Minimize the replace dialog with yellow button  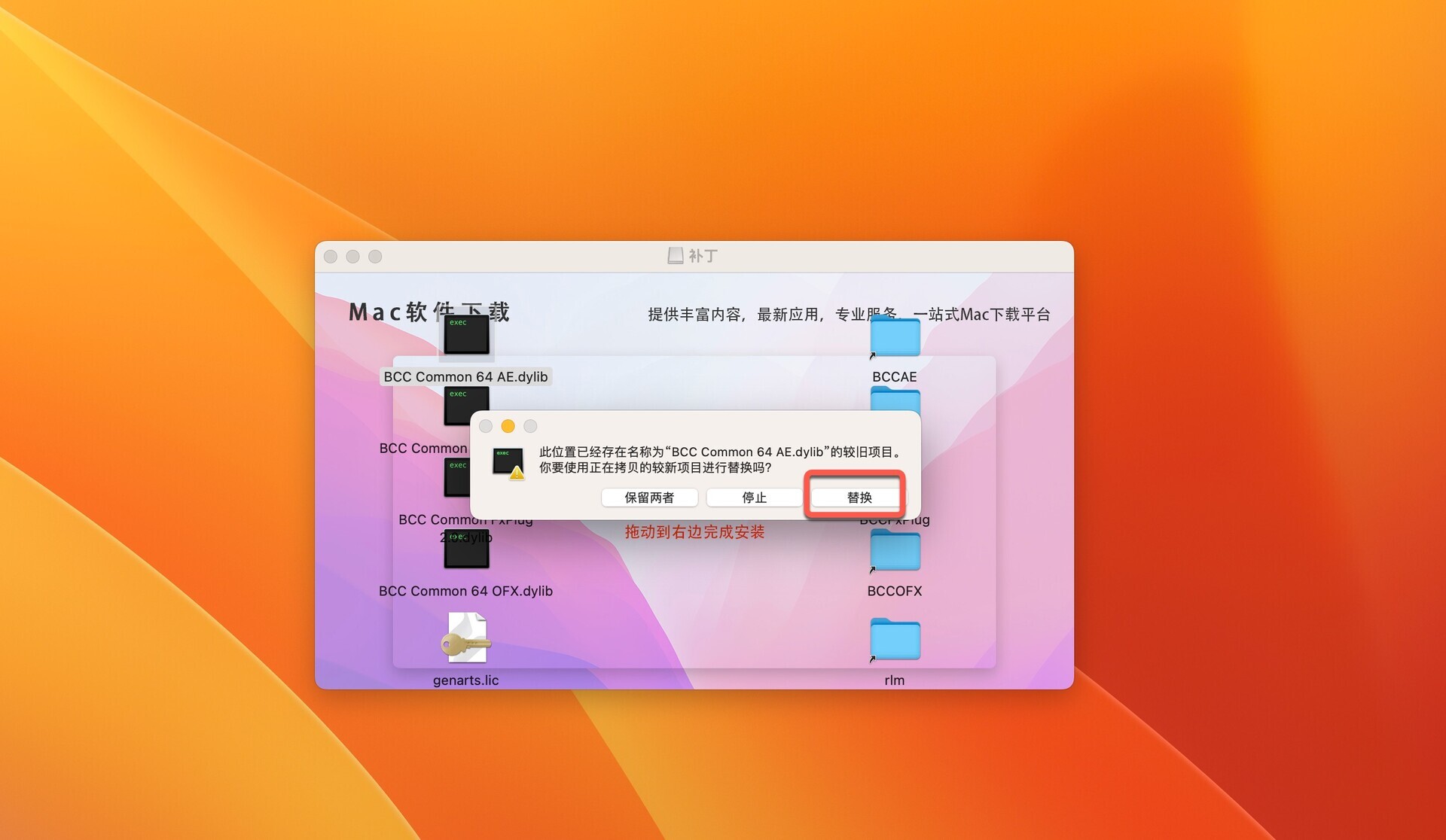[x=508, y=426]
